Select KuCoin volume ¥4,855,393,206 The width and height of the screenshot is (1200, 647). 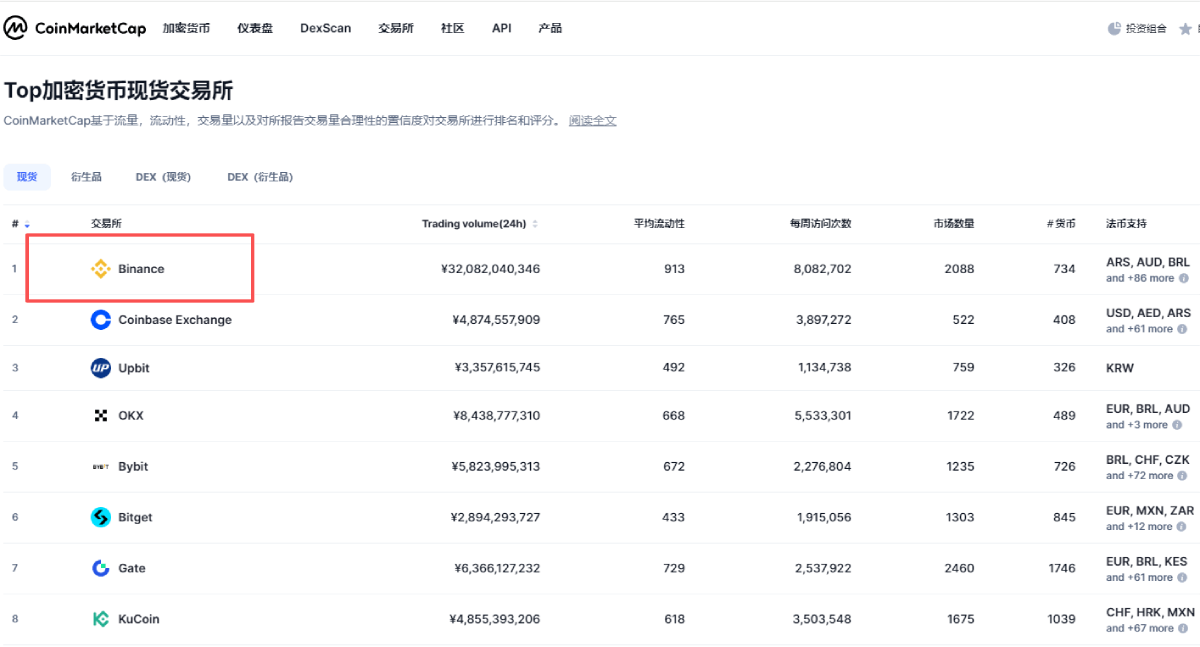495,619
